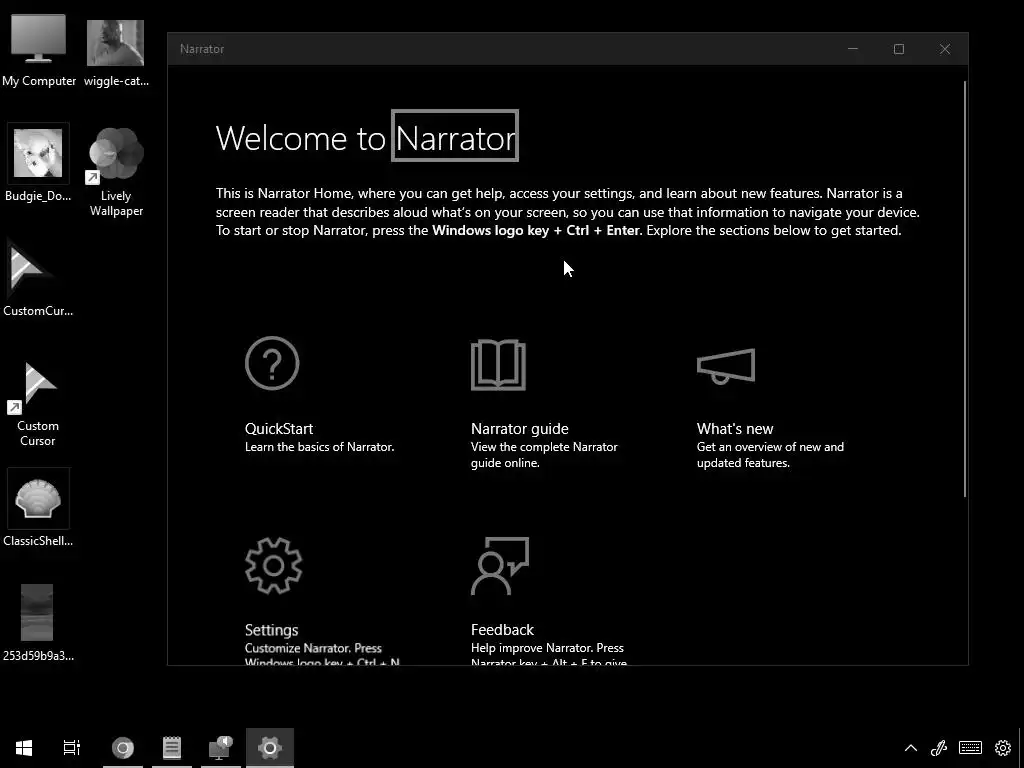The width and height of the screenshot is (1024, 768).
Task: Open the touch keyboard tray icon
Action: [x=970, y=748]
